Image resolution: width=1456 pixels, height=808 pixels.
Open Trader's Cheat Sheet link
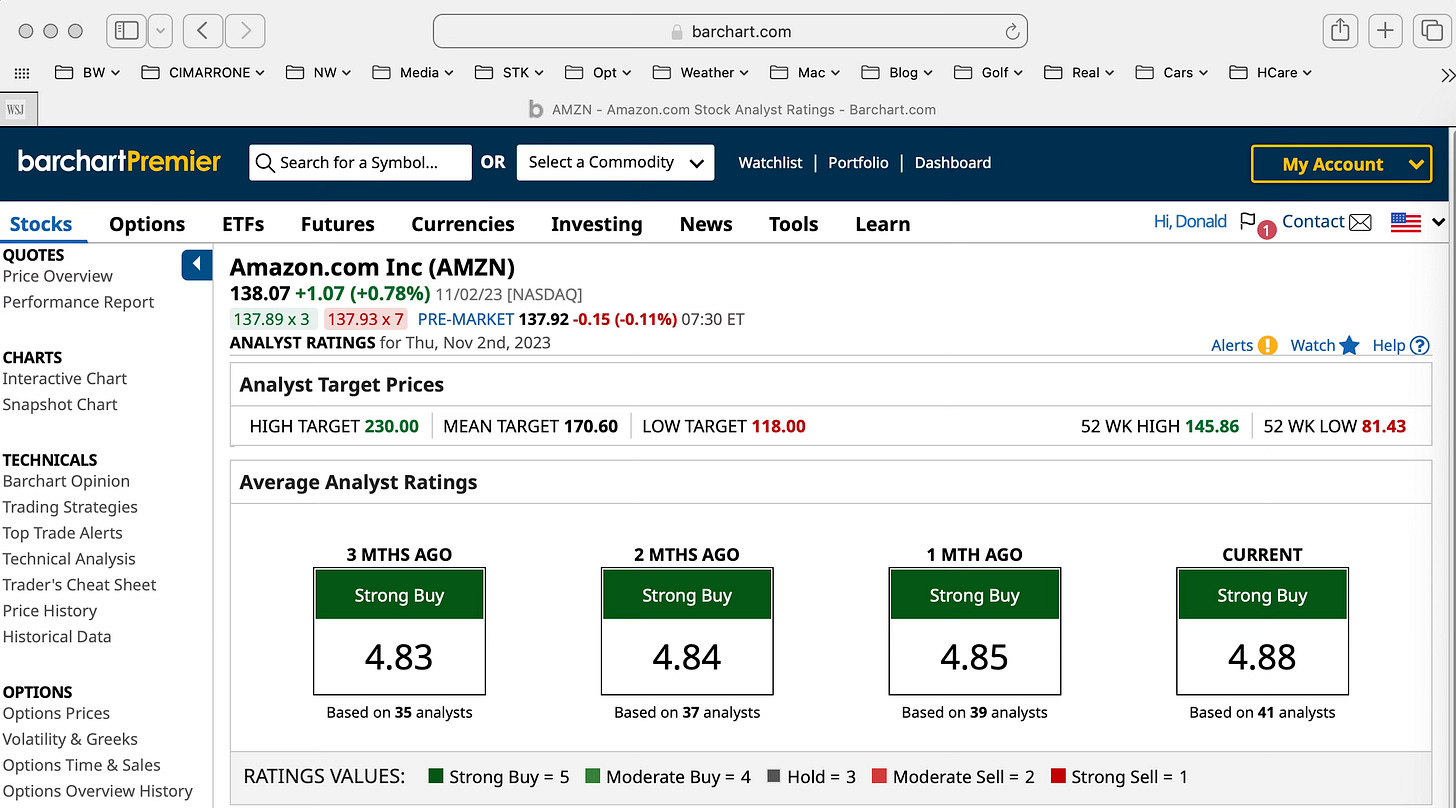[x=79, y=585]
